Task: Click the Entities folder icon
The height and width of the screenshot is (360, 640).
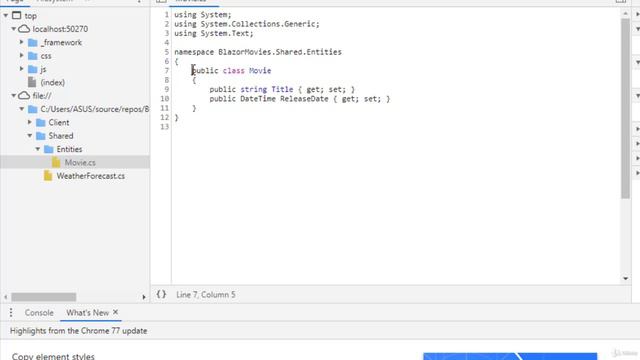Action: [49, 149]
